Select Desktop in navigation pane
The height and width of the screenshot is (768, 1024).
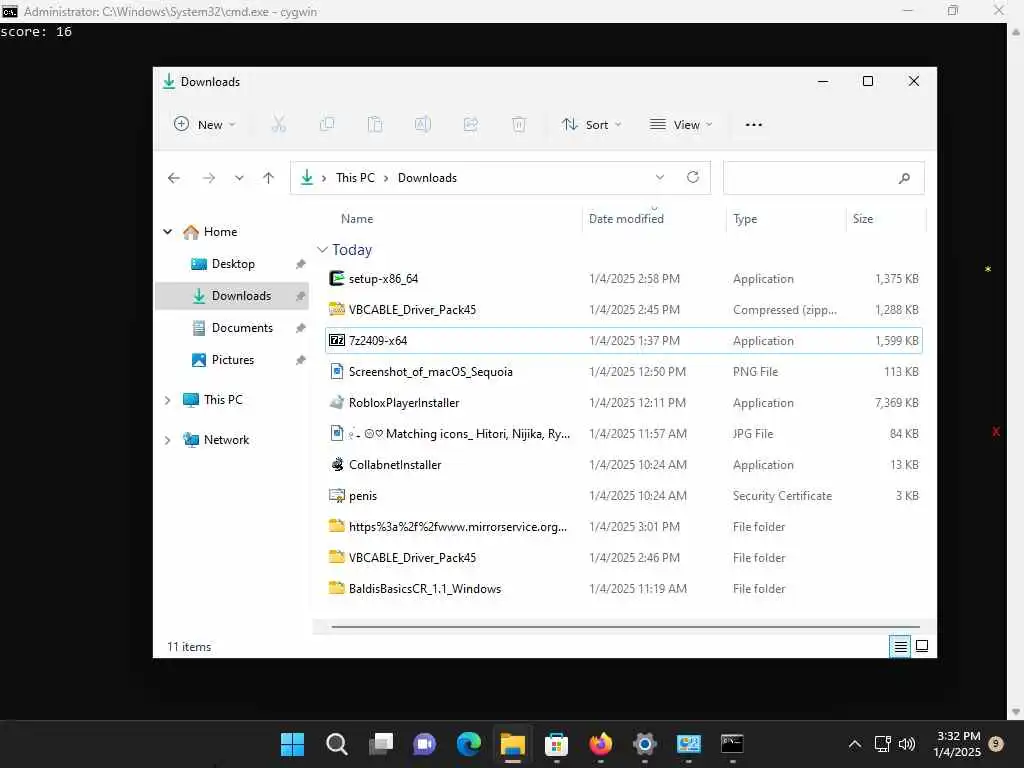pos(232,264)
